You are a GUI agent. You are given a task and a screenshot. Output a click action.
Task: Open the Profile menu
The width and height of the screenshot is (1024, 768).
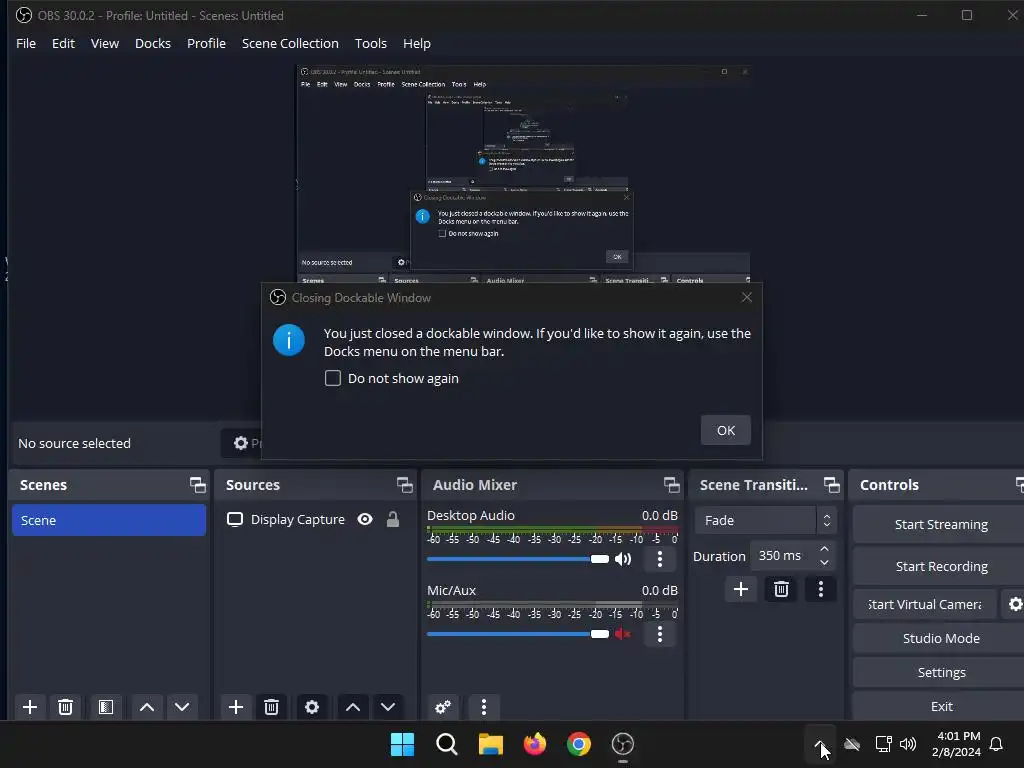click(206, 43)
